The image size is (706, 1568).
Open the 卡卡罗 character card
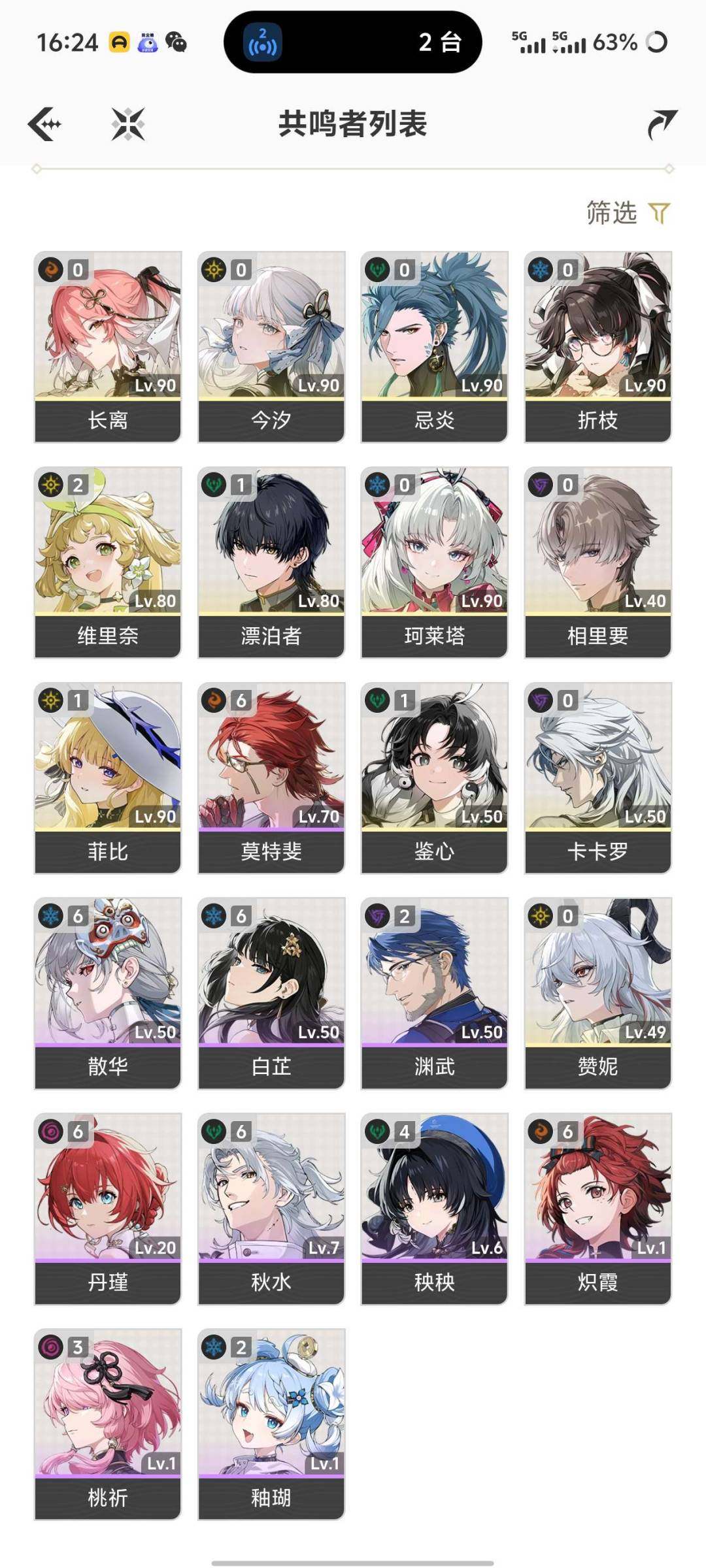coord(598,777)
